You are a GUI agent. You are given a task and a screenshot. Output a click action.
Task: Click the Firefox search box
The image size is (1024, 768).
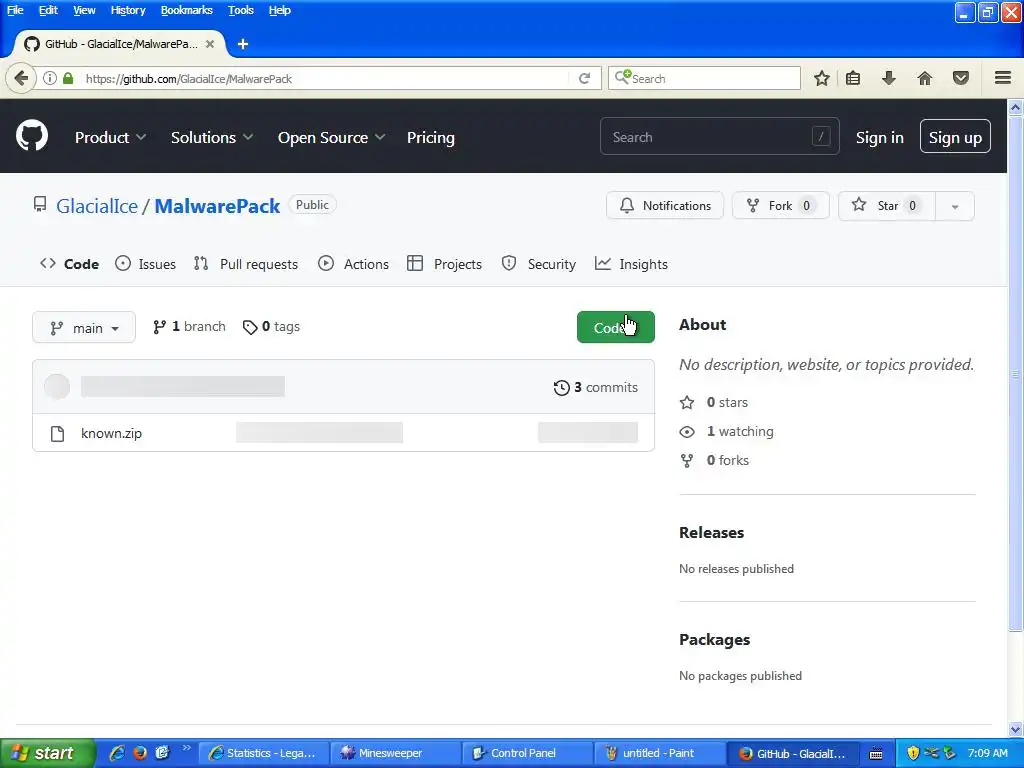tap(704, 78)
